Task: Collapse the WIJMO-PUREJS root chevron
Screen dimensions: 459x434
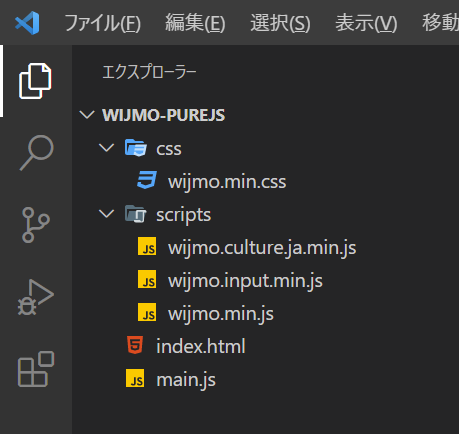Action: click(x=87, y=115)
